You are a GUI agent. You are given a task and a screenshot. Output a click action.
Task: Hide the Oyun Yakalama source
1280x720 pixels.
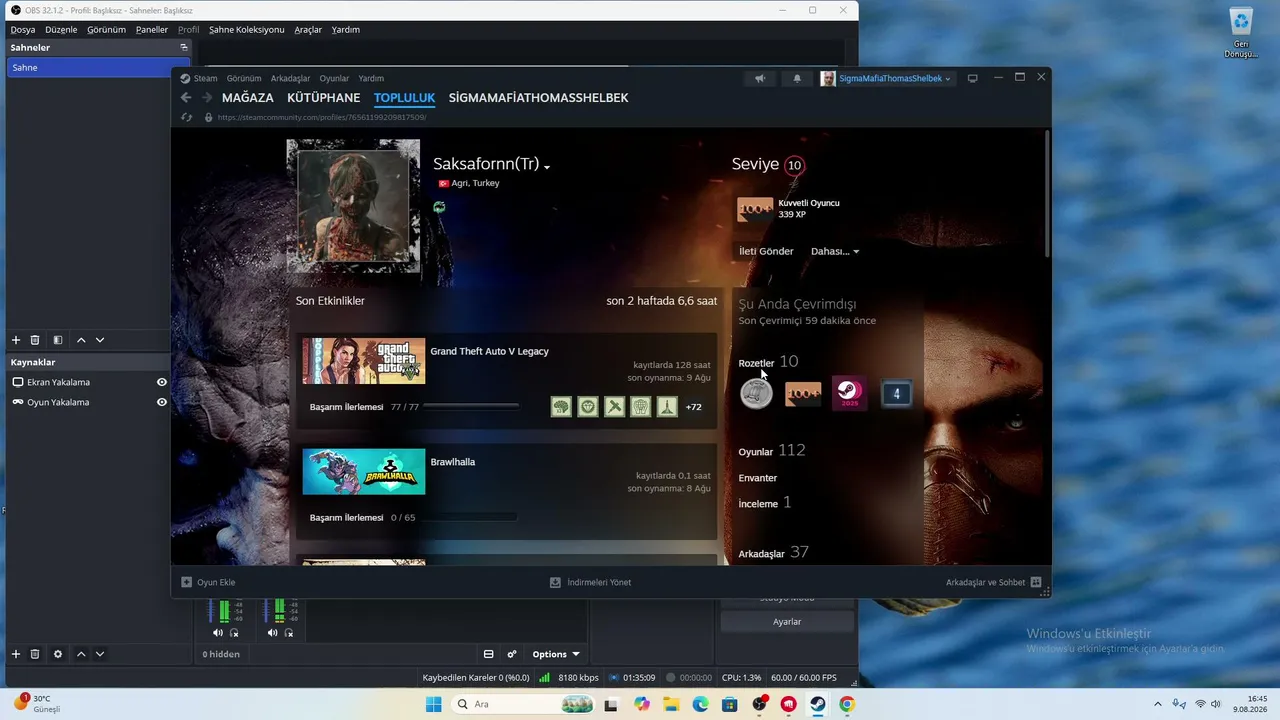click(162, 402)
